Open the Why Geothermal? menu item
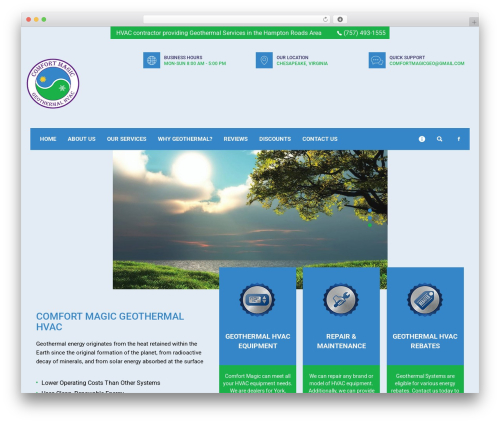The height and width of the screenshot is (423, 500). 185,139
